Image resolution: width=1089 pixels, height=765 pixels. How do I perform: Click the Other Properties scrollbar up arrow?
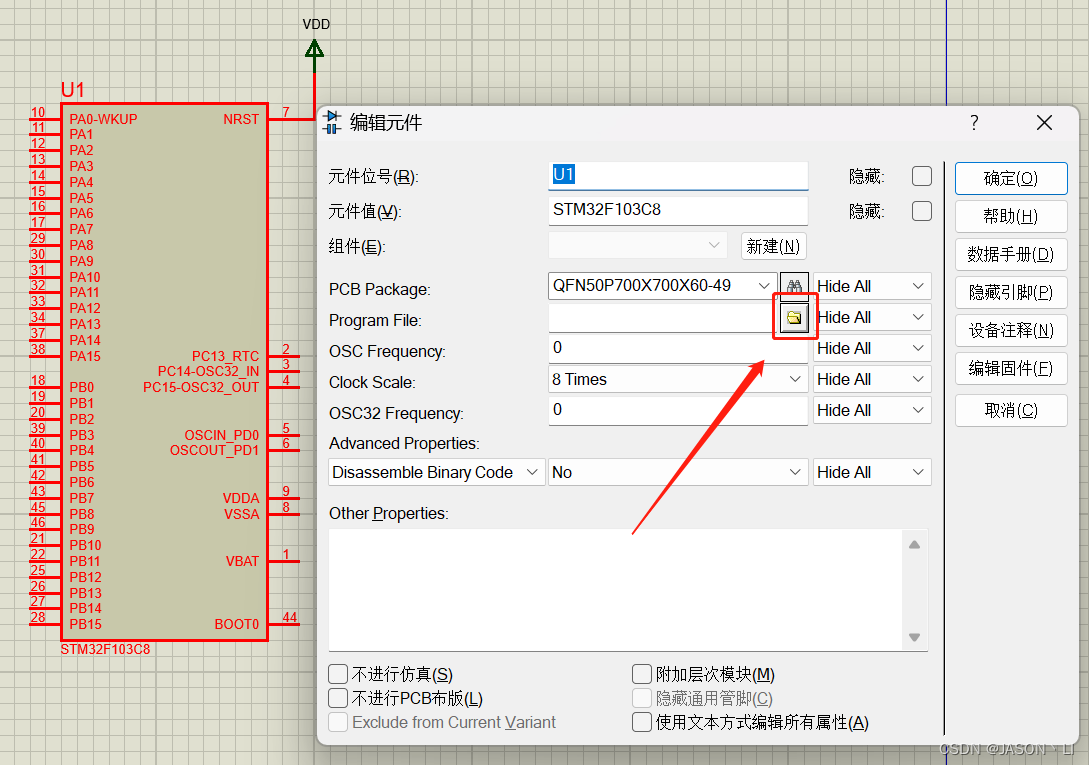914,544
